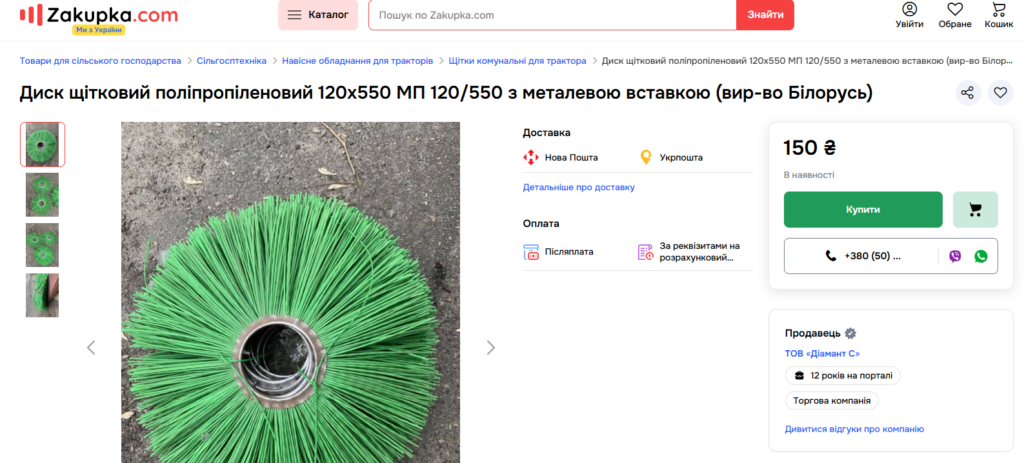Go to Щітки комунальні для трактора breadcrumb
1024x463 pixels.
click(517, 61)
